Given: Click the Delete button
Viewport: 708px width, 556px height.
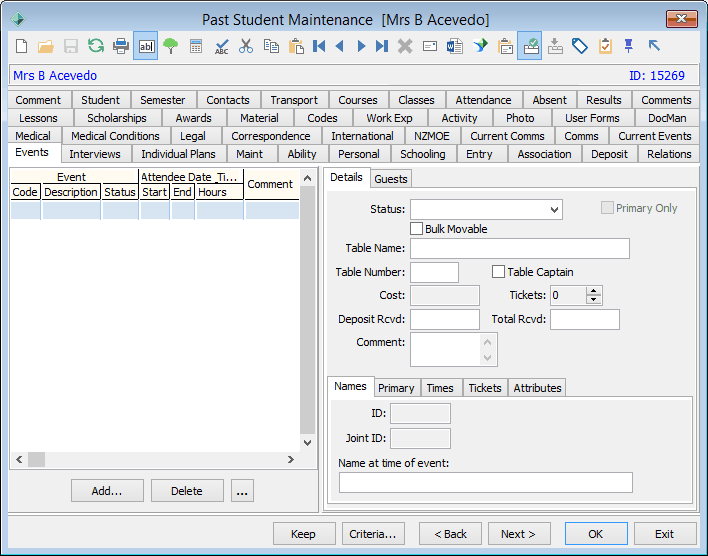Looking at the screenshot, I should [x=187, y=491].
